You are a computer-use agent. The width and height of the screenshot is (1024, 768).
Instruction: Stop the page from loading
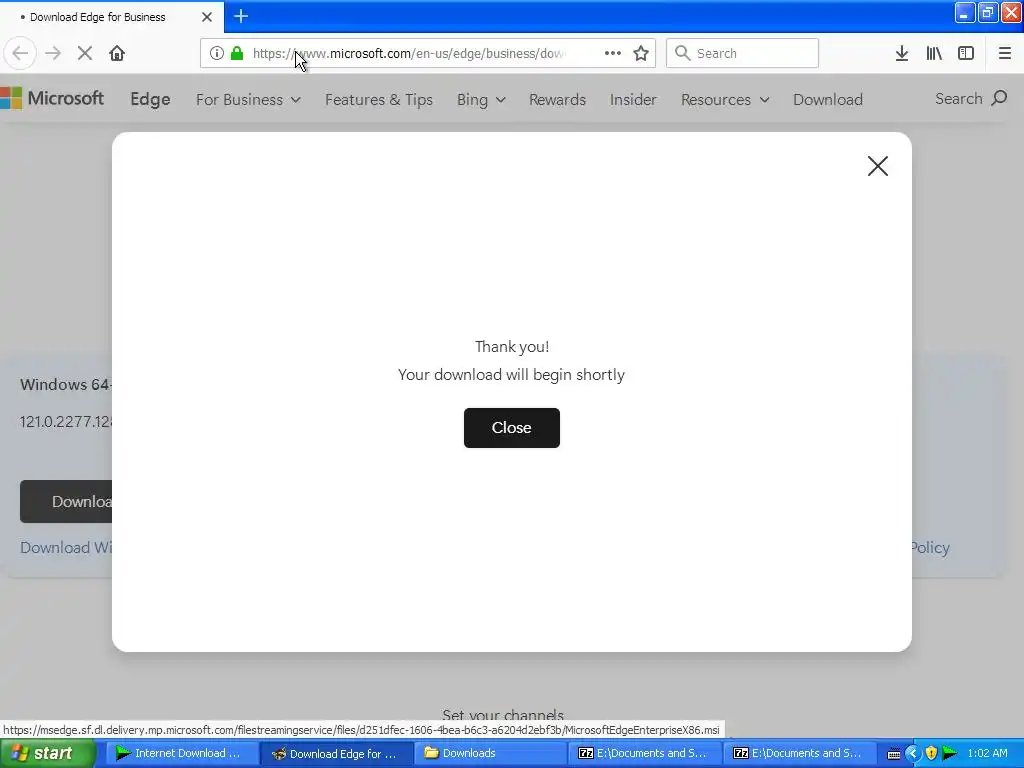(x=85, y=53)
